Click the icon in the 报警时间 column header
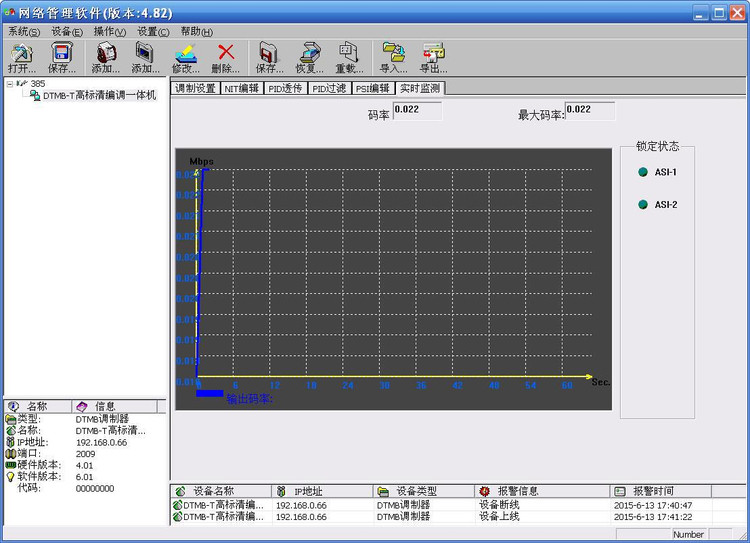750x543 pixels. click(620, 491)
